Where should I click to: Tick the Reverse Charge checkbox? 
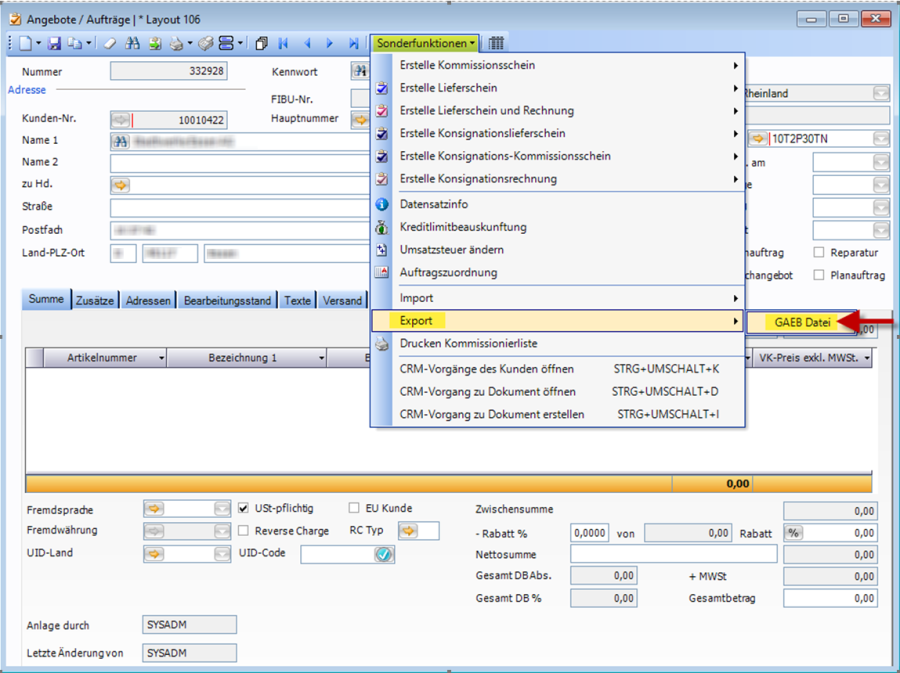tap(245, 531)
